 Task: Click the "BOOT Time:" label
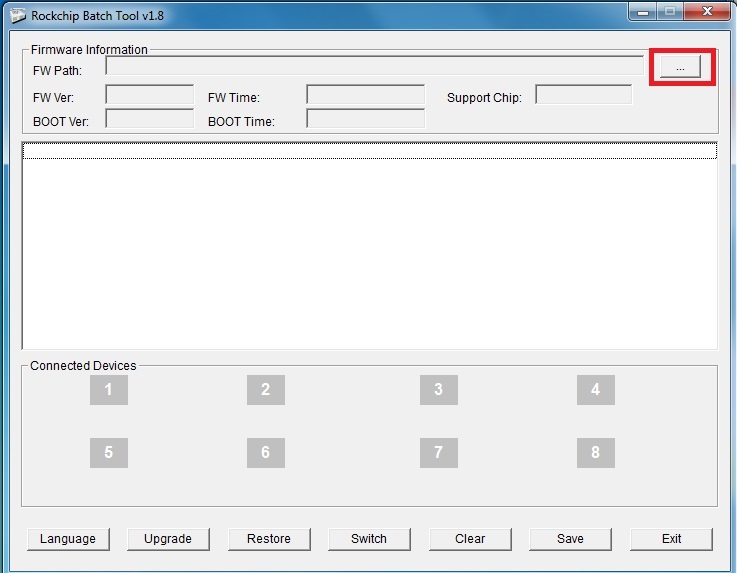241,122
